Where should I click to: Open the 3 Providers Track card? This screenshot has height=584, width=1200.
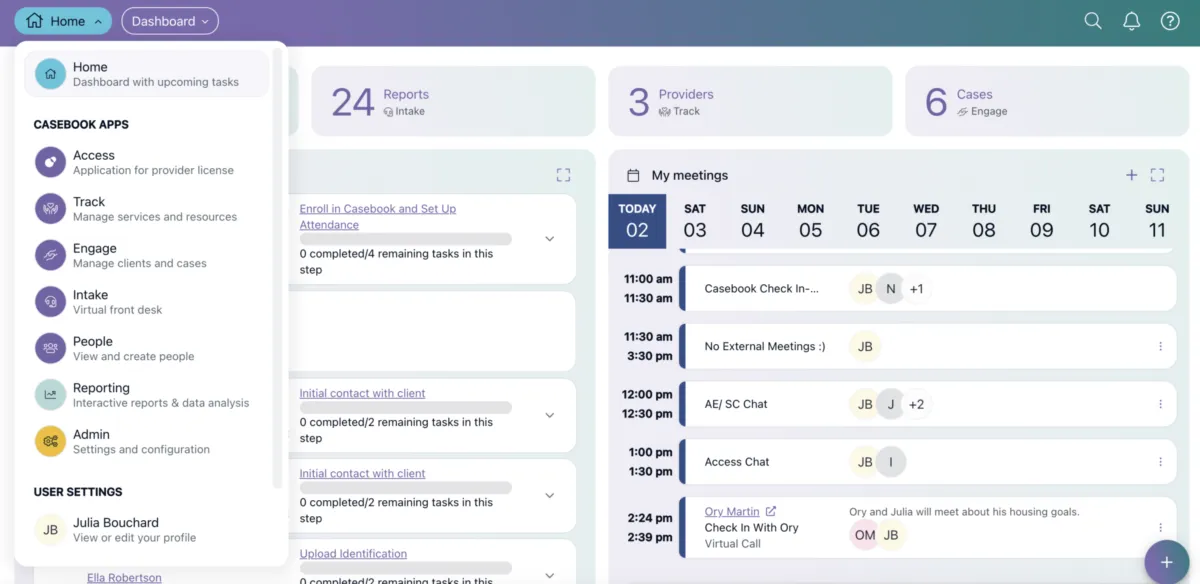(750, 101)
